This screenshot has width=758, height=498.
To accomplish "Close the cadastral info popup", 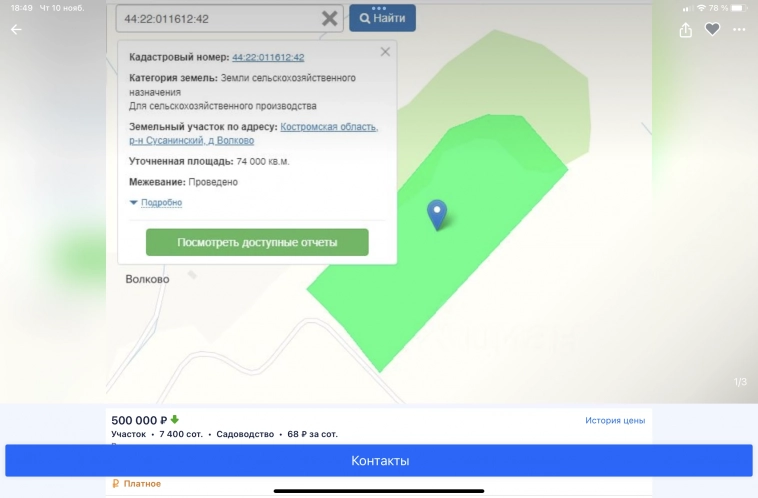I will click(x=385, y=52).
